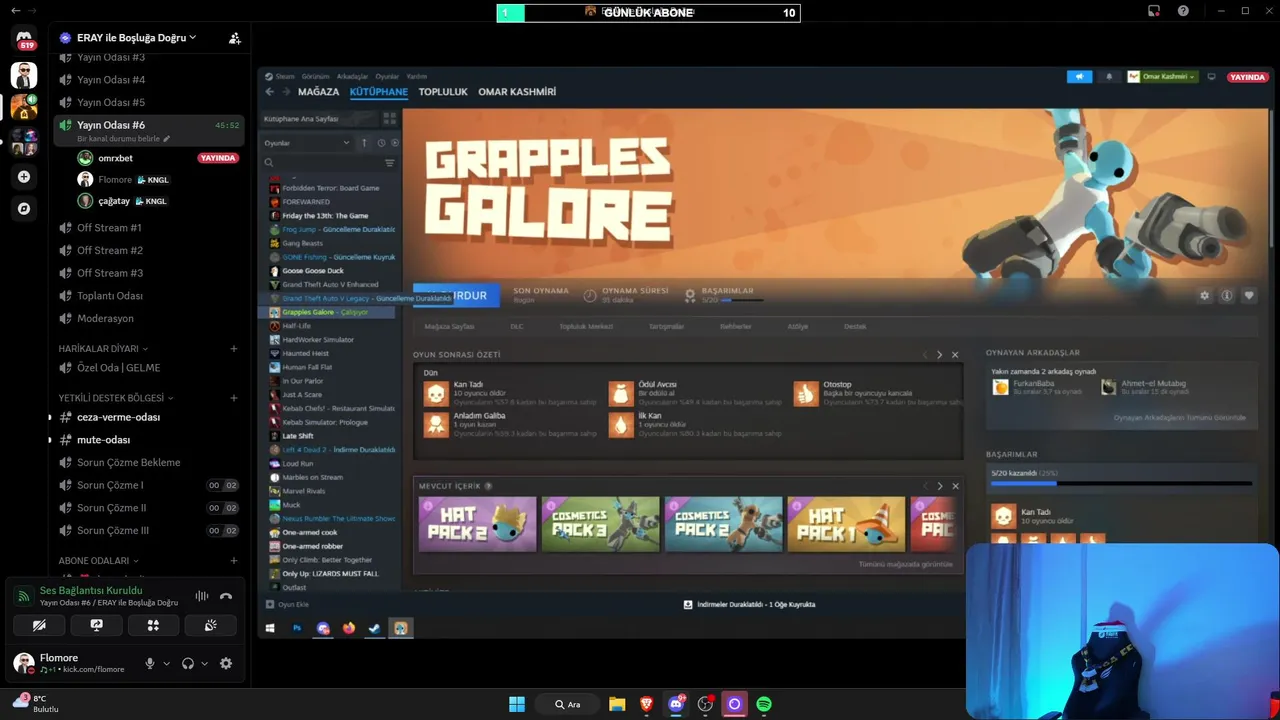Click Ara search box on Windows taskbar
Screen dimensions: 1280x720
[568, 704]
